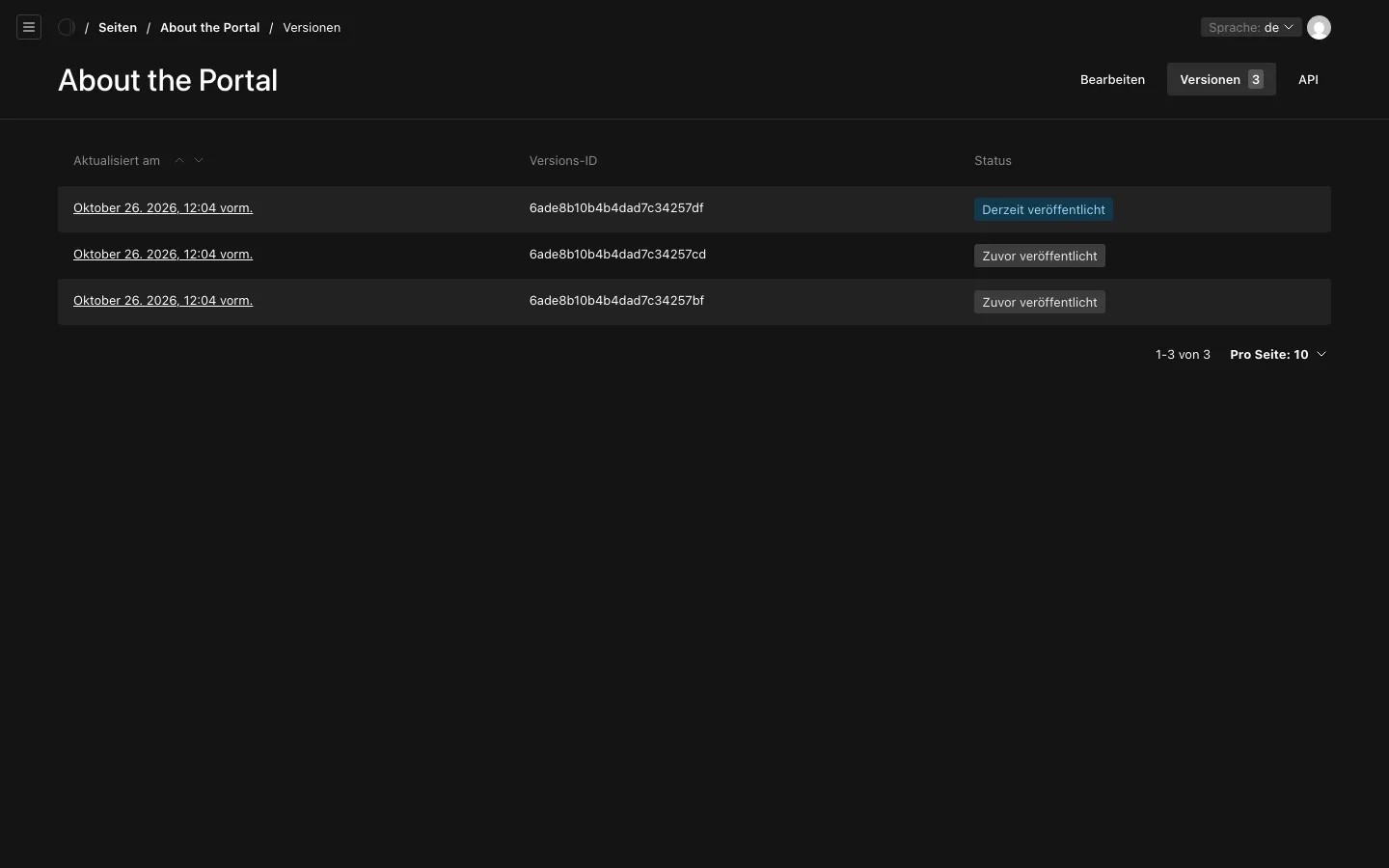Sort 'Aktualisiert am' descending with down arrow
This screenshot has height=868, width=1389.
pos(199,160)
